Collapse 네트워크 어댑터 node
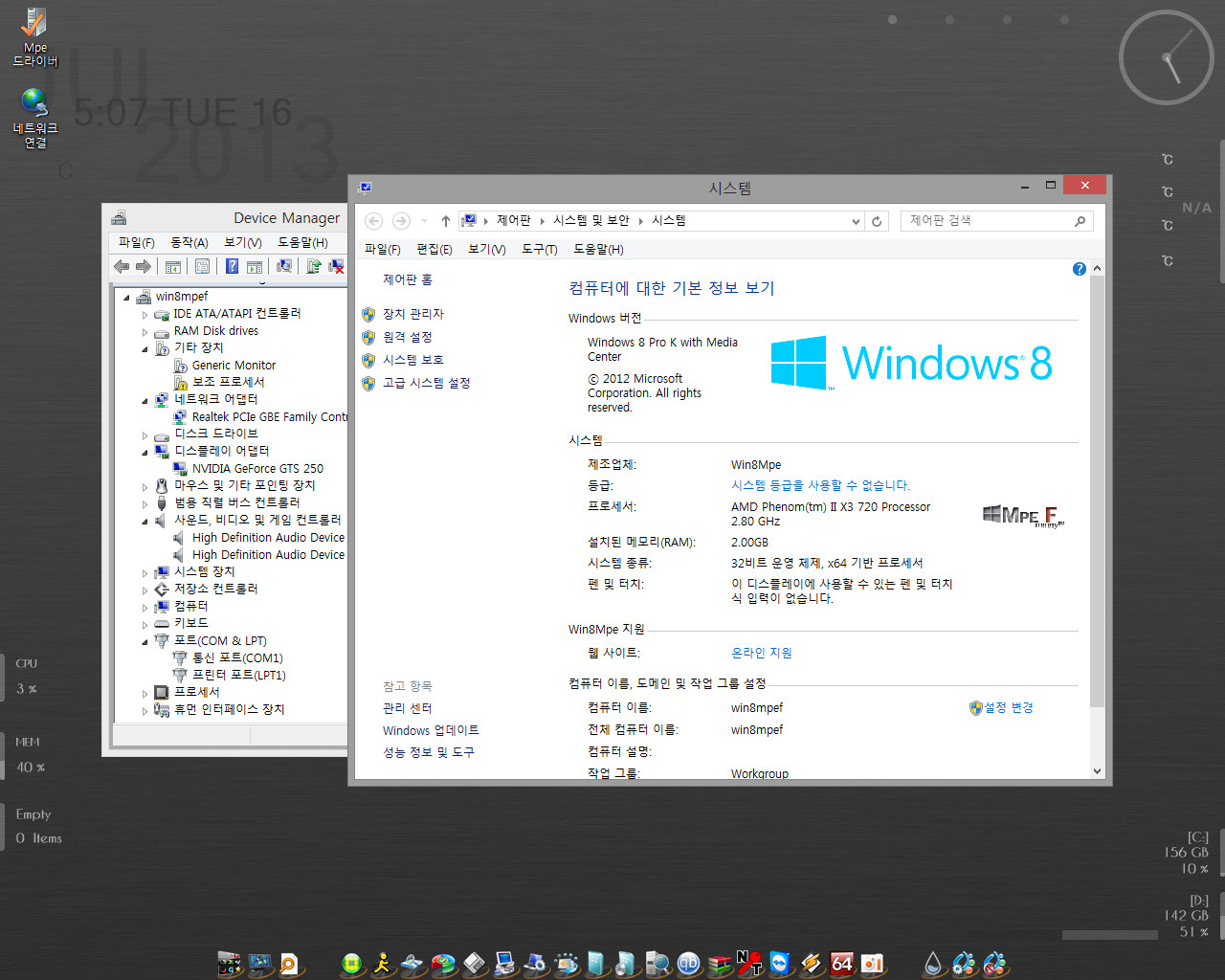Image resolution: width=1225 pixels, height=980 pixels. click(145, 400)
